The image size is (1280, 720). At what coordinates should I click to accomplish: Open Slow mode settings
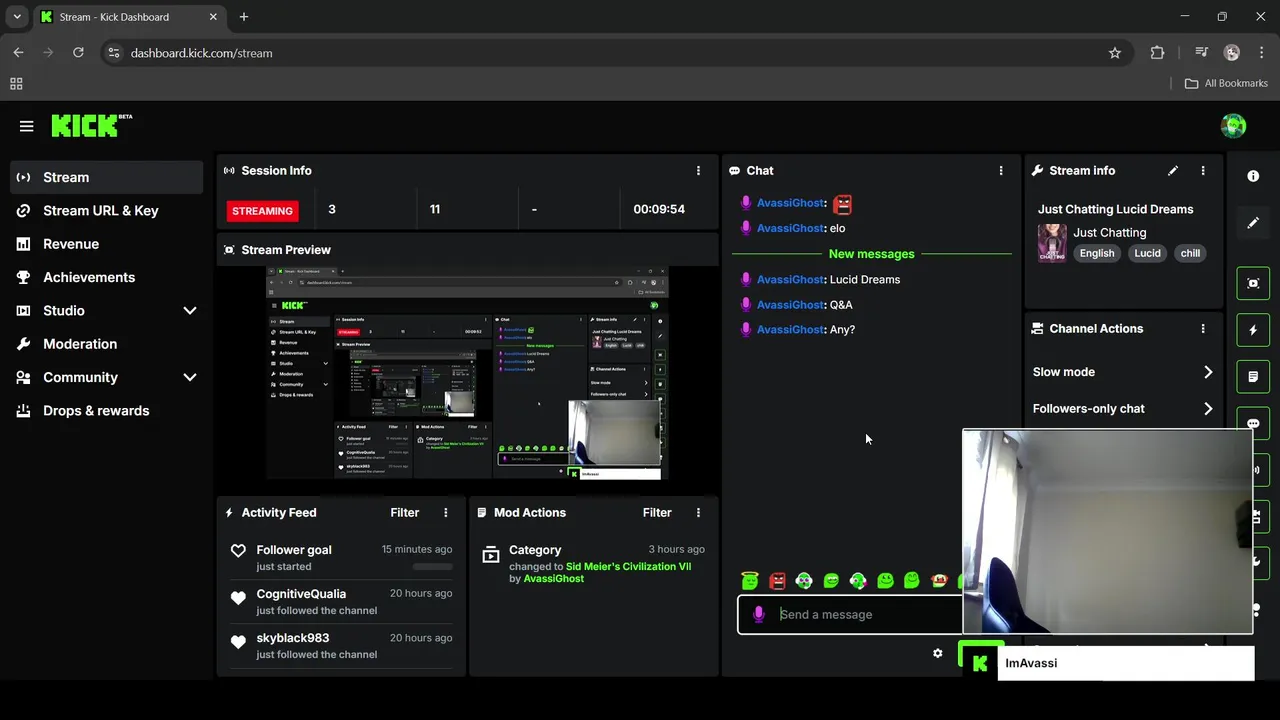coord(1122,372)
